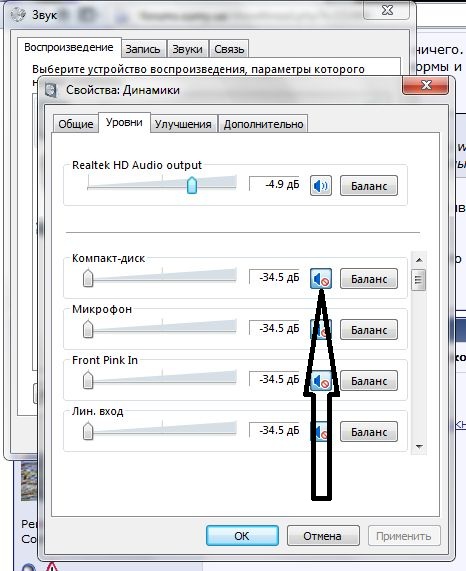Mute the Realtek HD Audio output speaker
Image resolution: width=466 pixels, height=571 pixels.
click(321, 186)
